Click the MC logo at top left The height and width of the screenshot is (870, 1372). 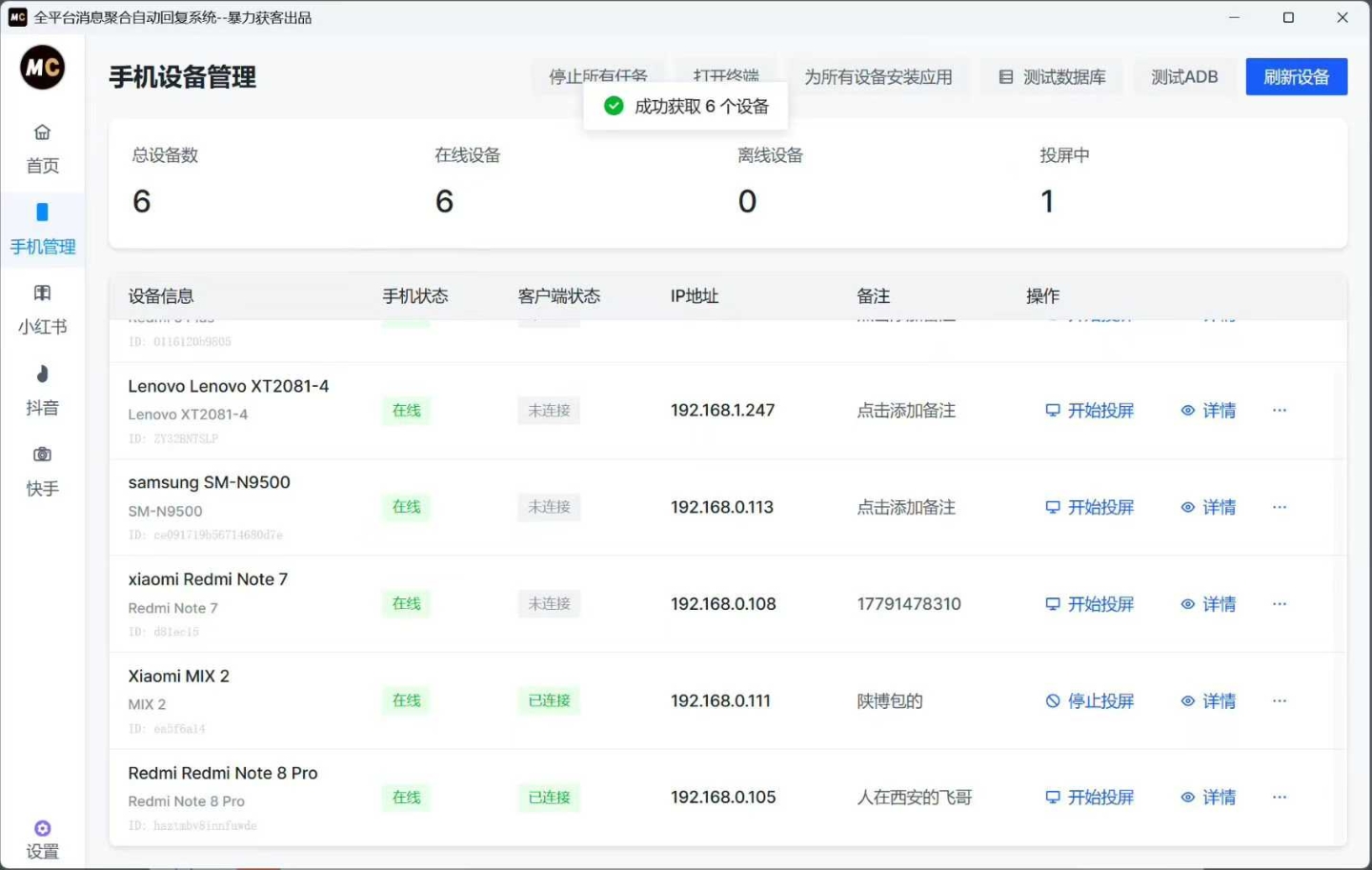pyautogui.click(x=42, y=67)
